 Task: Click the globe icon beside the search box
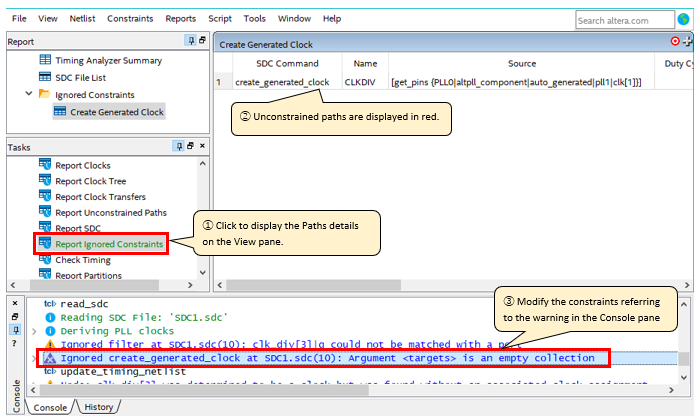[x=681, y=20]
